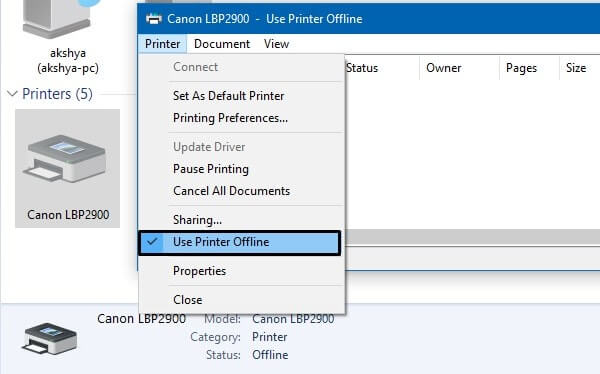Click the Category value Printer
600x374 pixels.
[x=269, y=337]
